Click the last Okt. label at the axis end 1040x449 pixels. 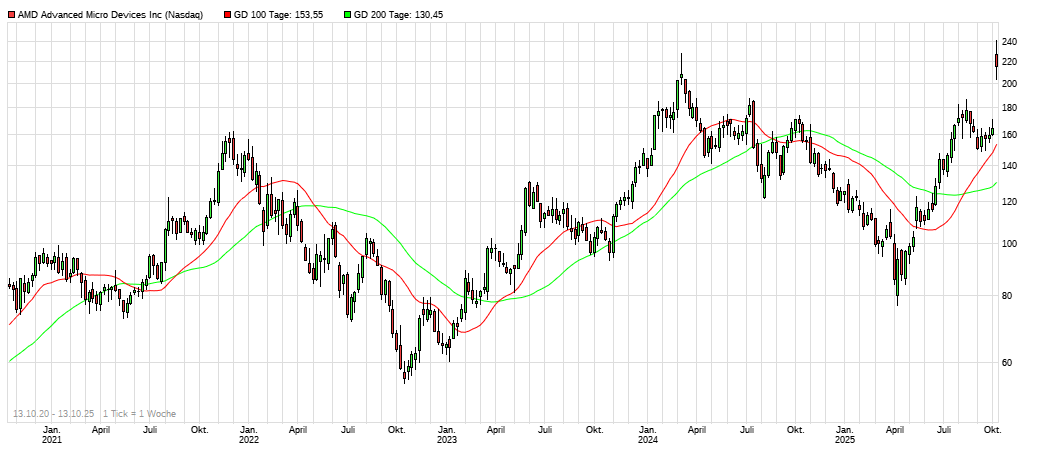(992, 429)
